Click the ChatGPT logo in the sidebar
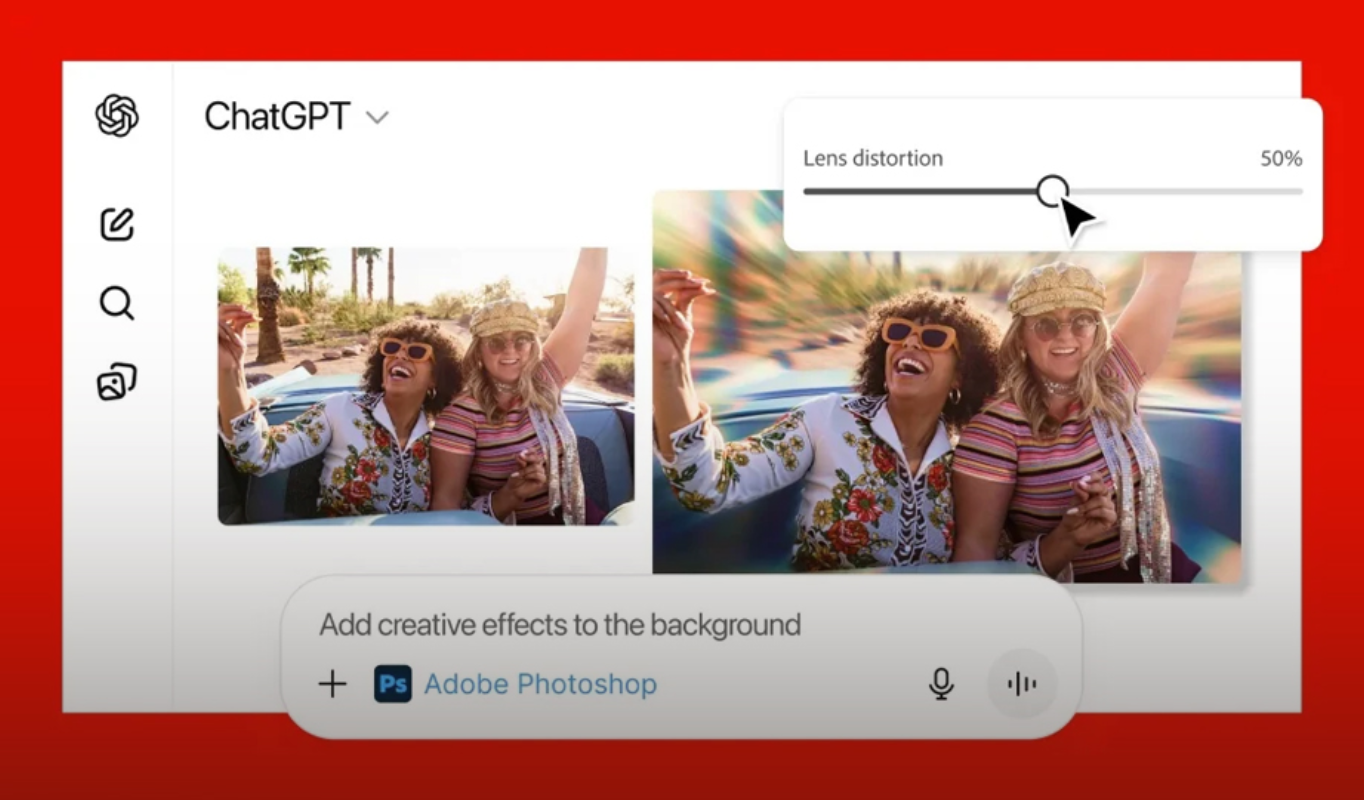The height and width of the screenshot is (800, 1364). click(117, 116)
